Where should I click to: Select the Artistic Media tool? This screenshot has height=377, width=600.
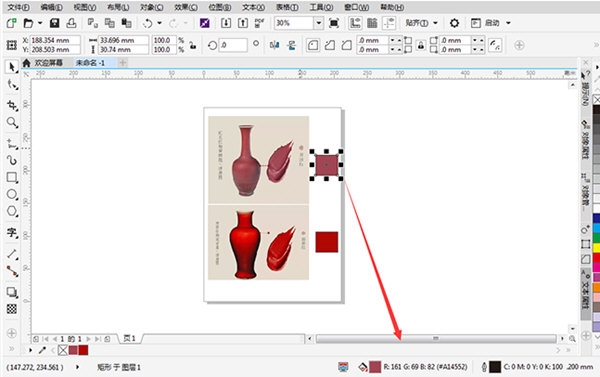tap(12, 160)
